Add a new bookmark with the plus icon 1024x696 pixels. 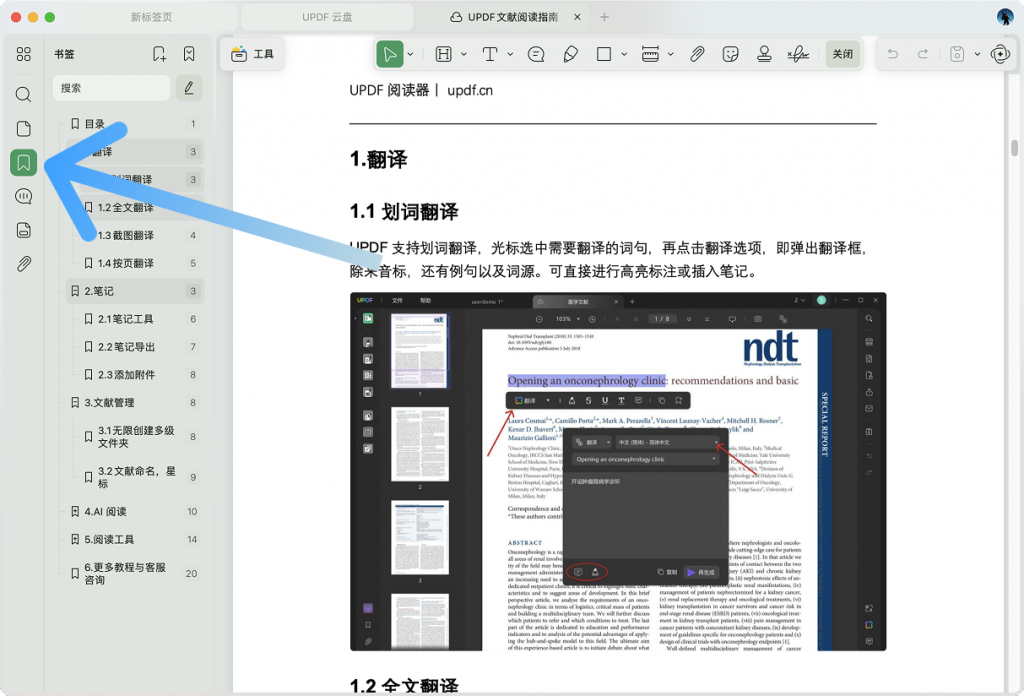159,54
